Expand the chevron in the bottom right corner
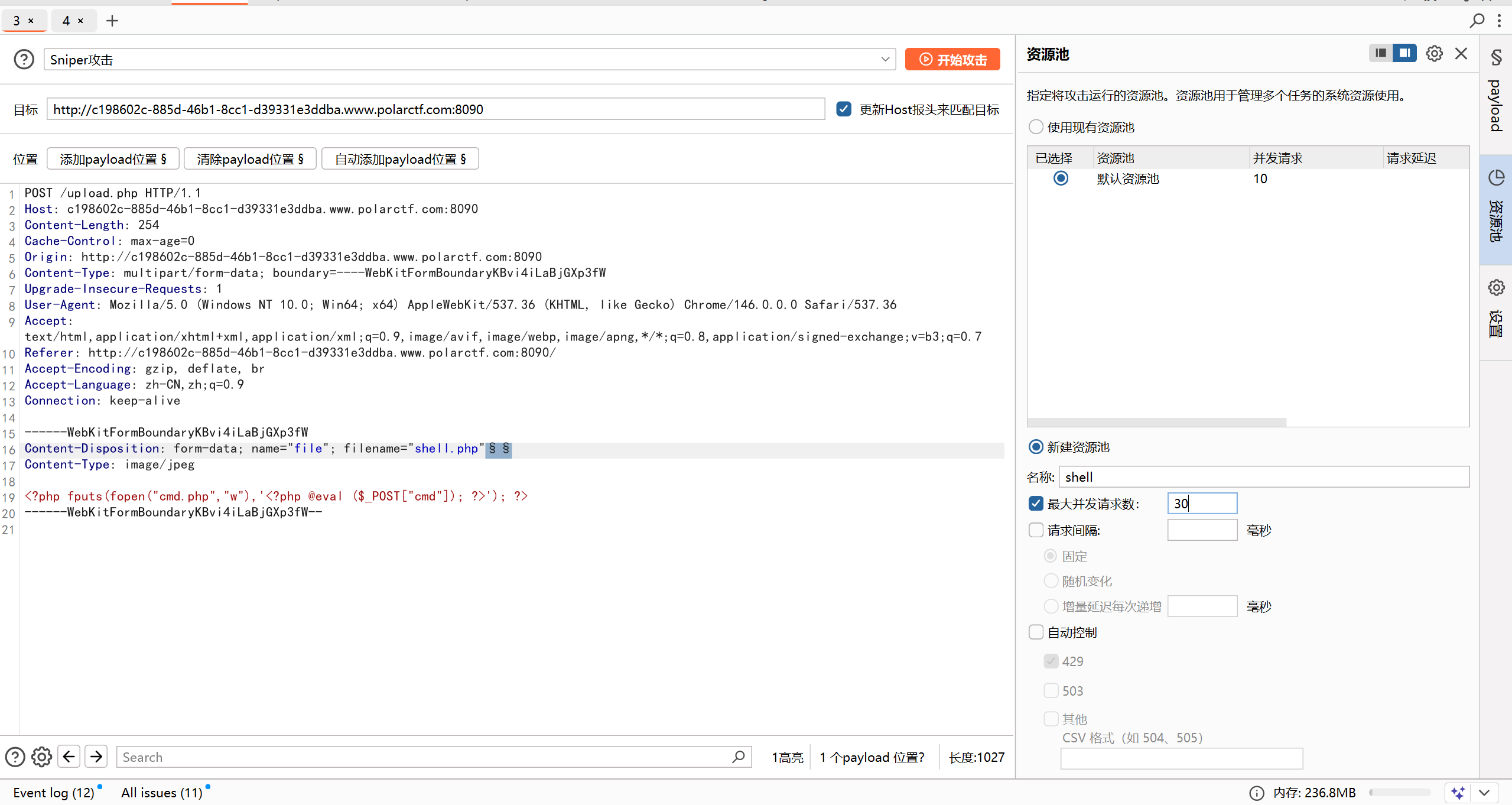This screenshot has height=805, width=1512. (1485, 793)
